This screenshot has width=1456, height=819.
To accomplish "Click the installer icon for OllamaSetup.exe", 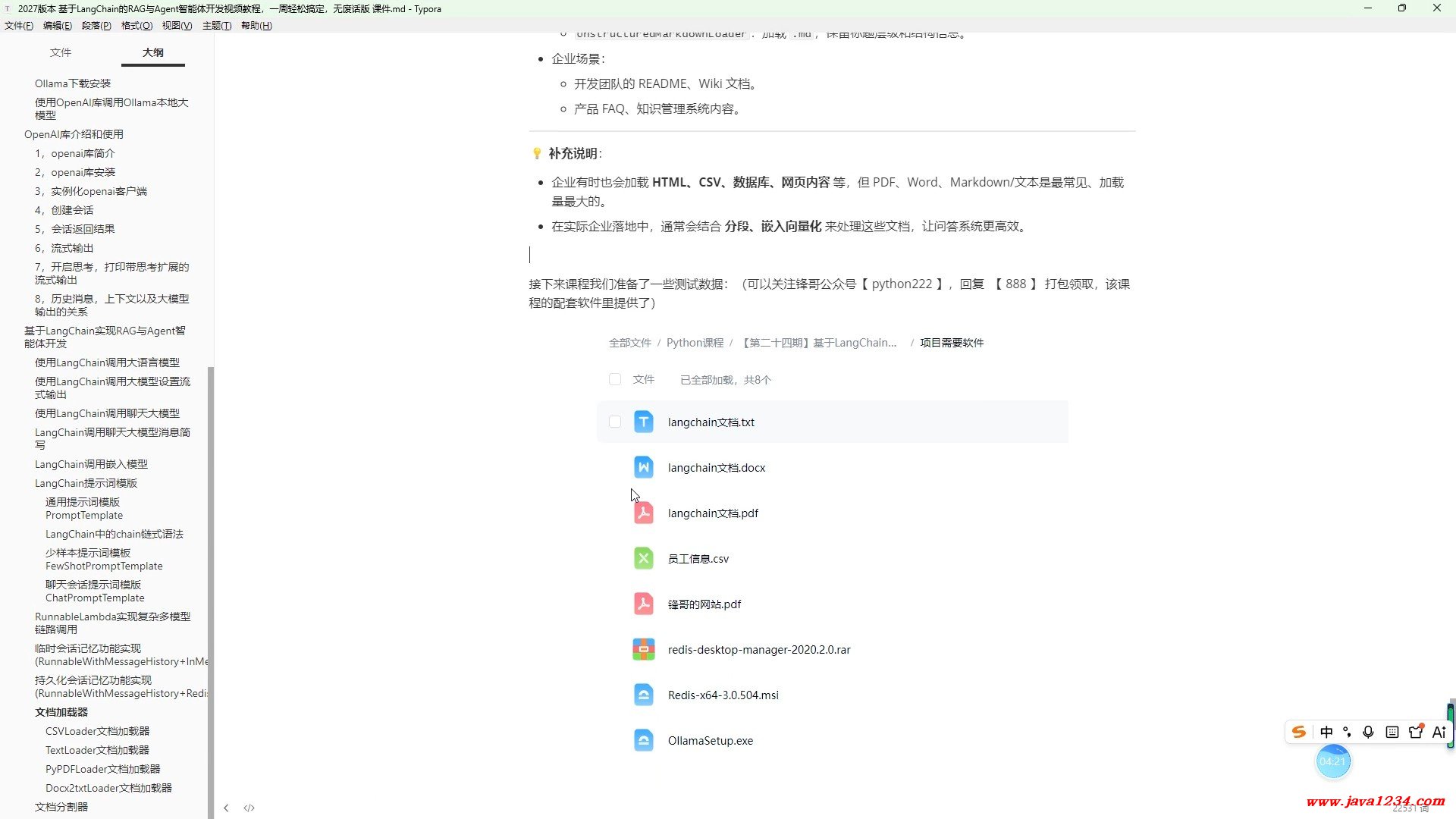I will click(x=643, y=740).
